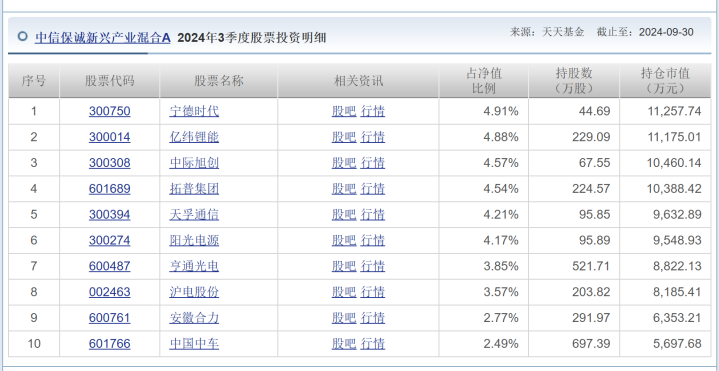Click the 截止至：2024-09-30 date text

click(645, 32)
